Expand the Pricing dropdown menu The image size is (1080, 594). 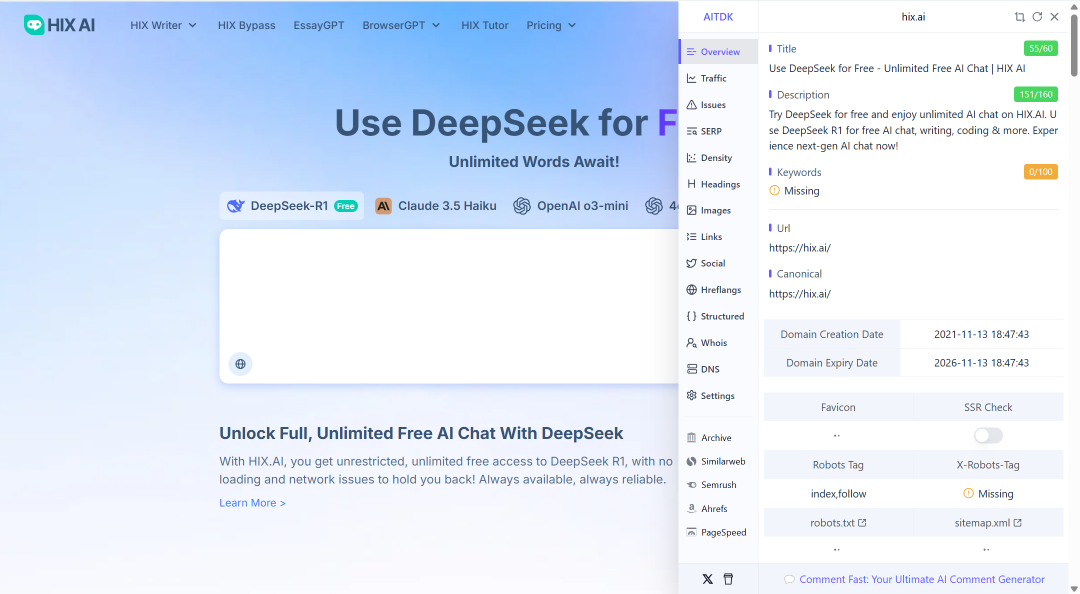(x=551, y=25)
